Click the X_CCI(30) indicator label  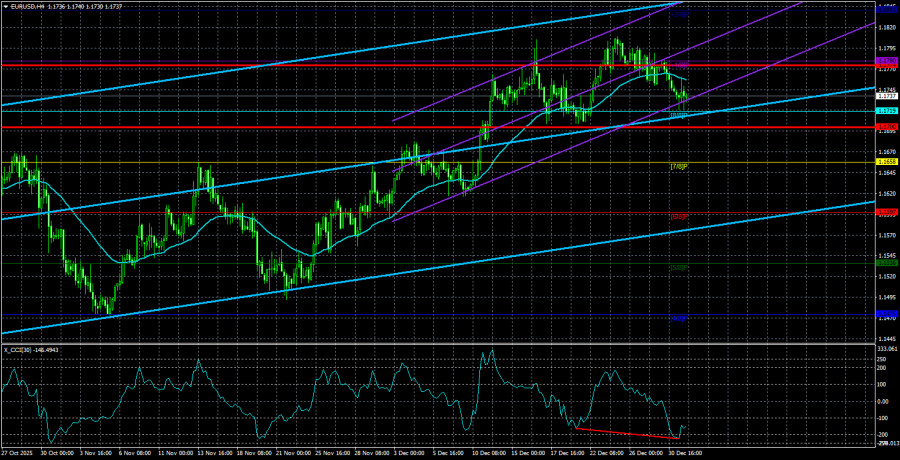30,349
